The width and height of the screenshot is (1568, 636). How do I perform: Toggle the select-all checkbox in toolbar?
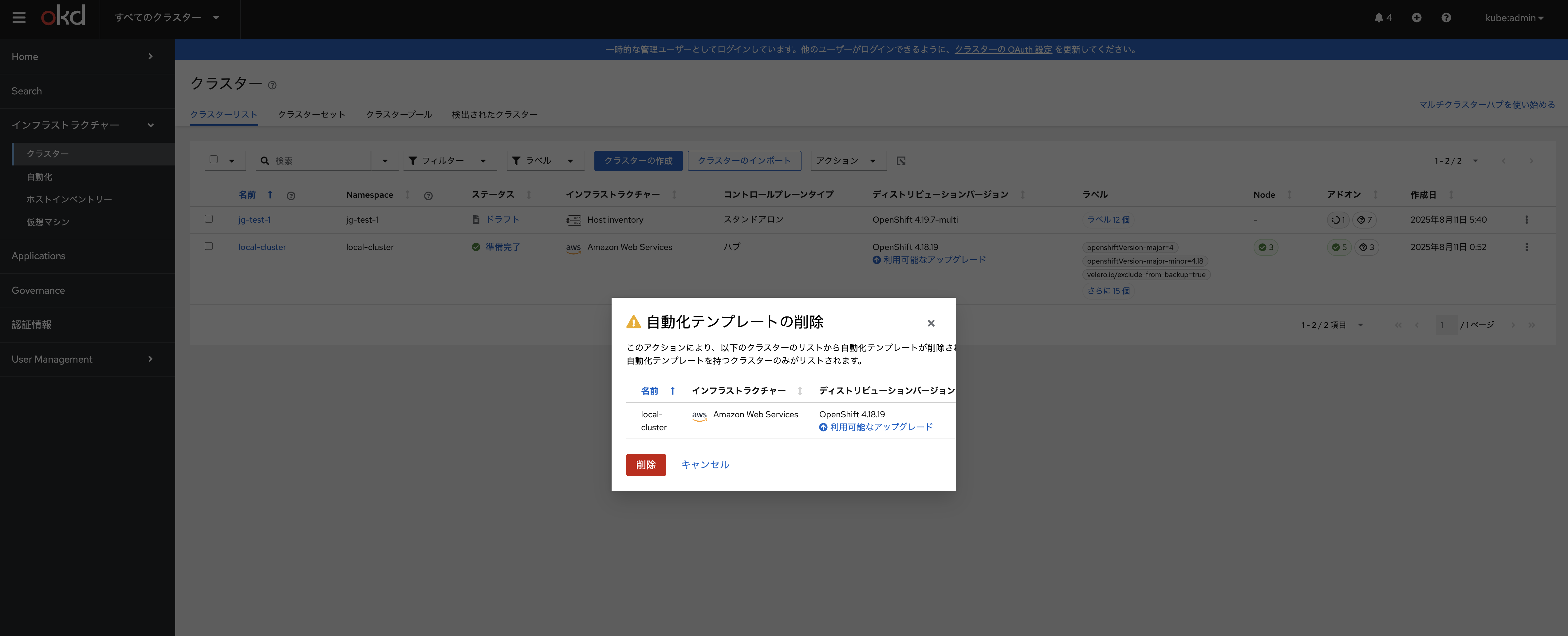pyautogui.click(x=214, y=160)
